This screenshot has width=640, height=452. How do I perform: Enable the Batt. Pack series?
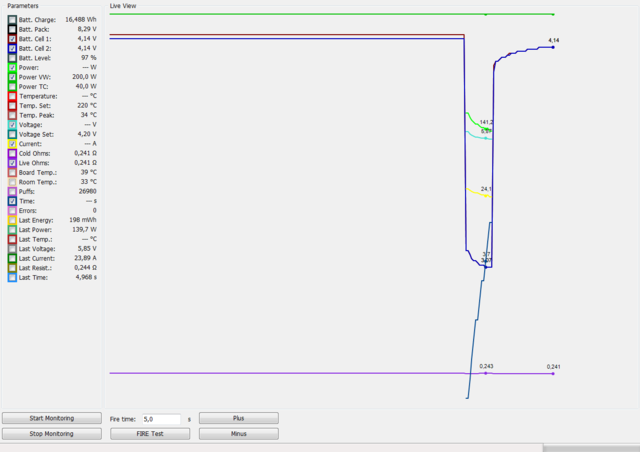click(11, 29)
